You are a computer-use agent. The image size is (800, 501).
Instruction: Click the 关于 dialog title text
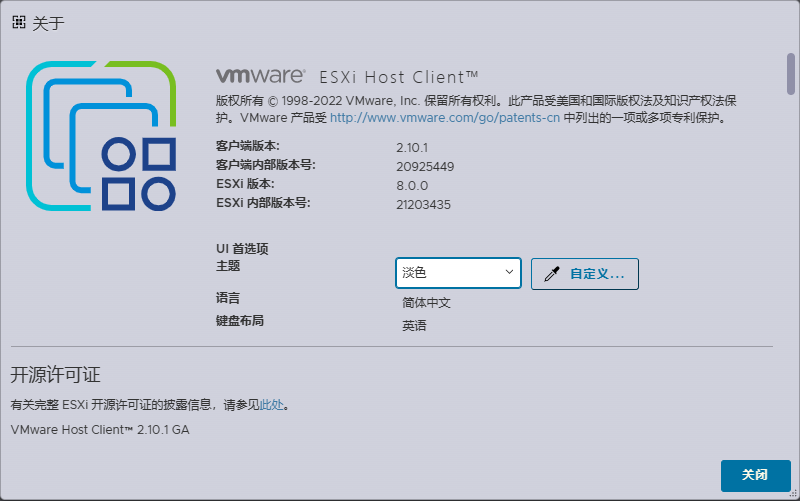click(48, 23)
